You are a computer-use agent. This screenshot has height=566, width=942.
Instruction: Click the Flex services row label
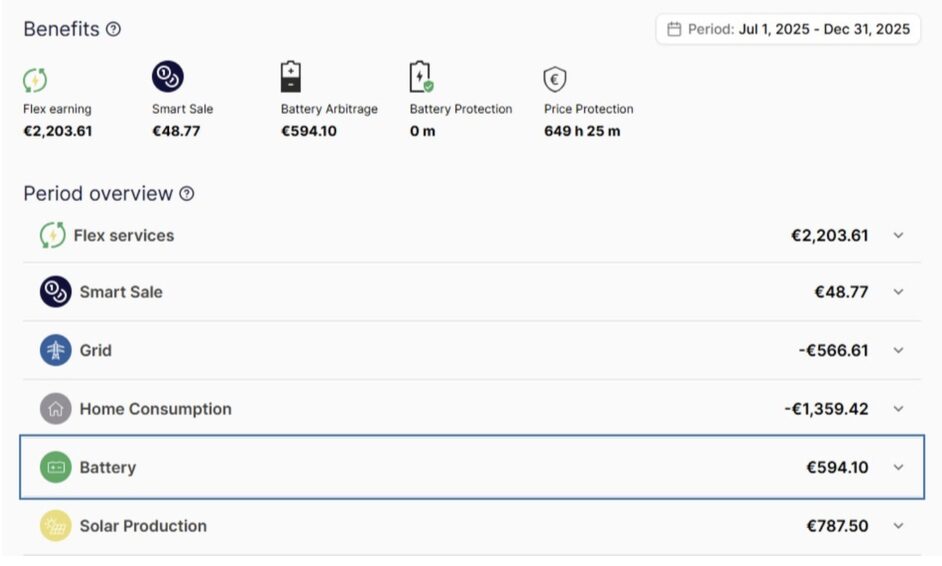point(123,236)
